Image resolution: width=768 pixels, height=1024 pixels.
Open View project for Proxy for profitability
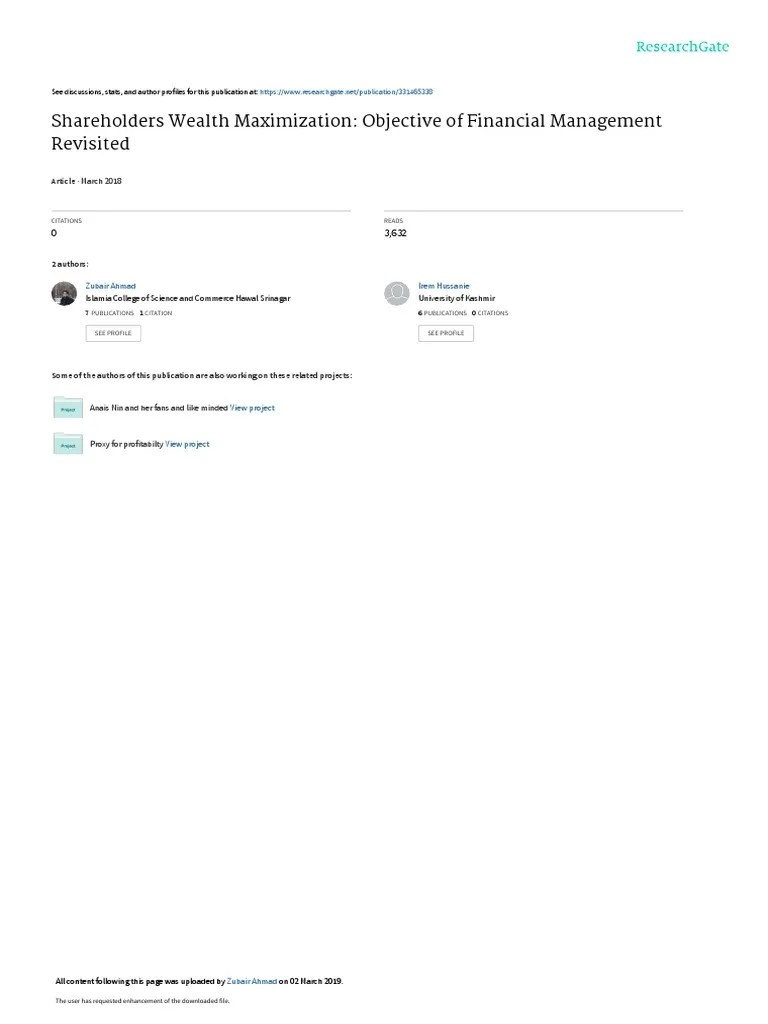(187, 444)
